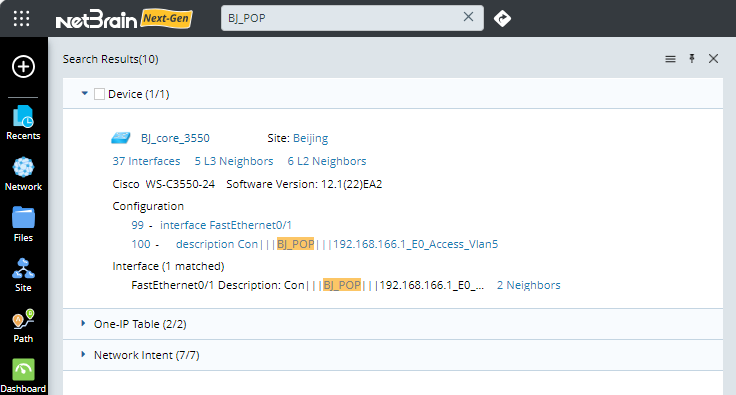Viewport: 736px width, 395px height.
Task: Click the NetBrain Next-Gen logo
Action: click(x=124, y=19)
